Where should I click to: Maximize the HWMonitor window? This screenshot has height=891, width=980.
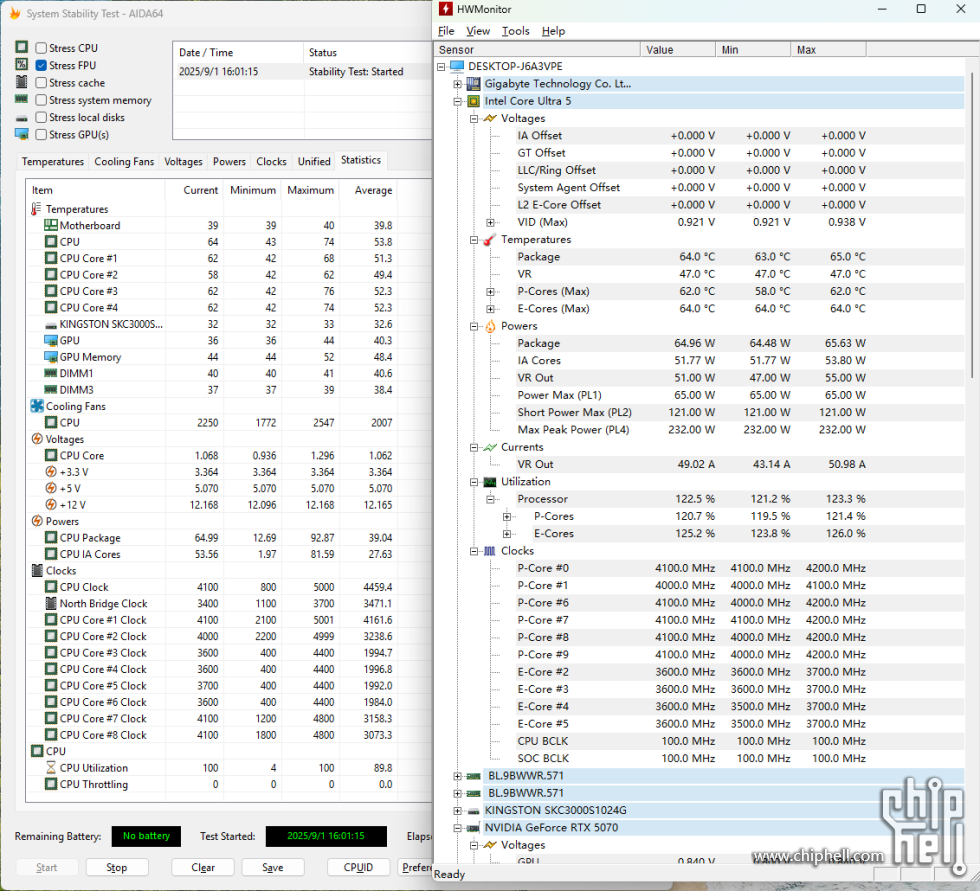pyautogui.click(x=921, y=9)
